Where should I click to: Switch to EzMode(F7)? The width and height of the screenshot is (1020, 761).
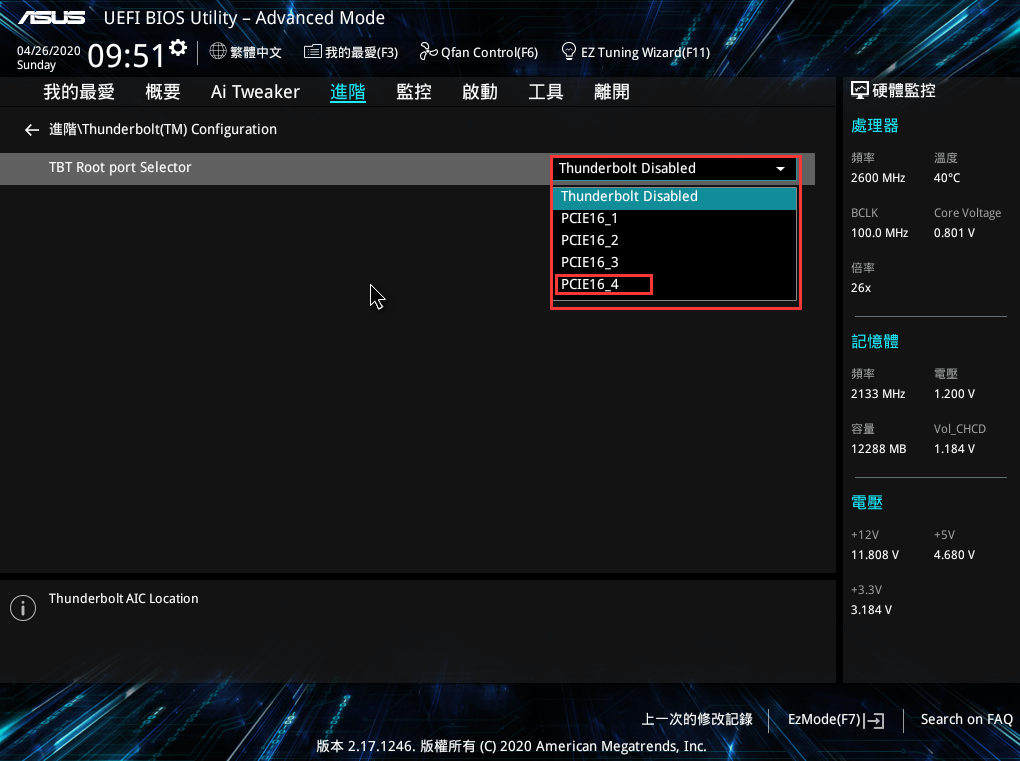(836, 720)
